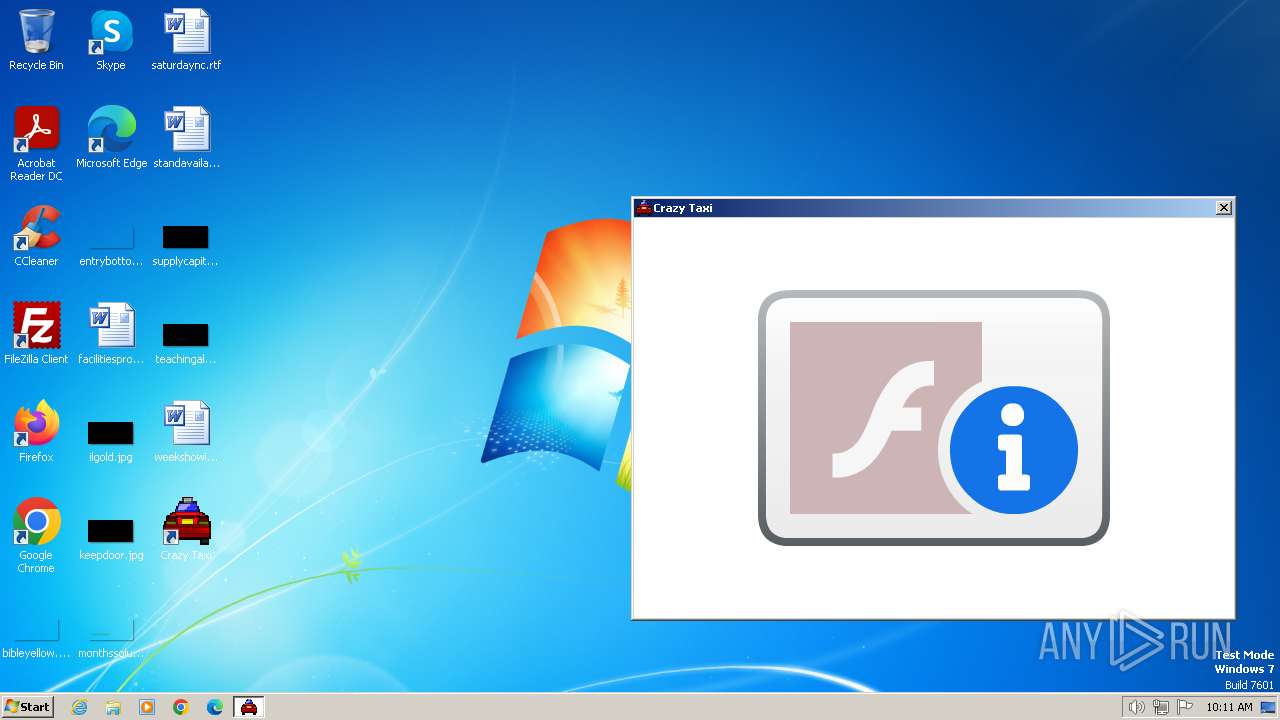The width and height of the screenshot is (1280, 720).
Task: Launch Google Chrome desktop shortcut
Action: [36, 536]
